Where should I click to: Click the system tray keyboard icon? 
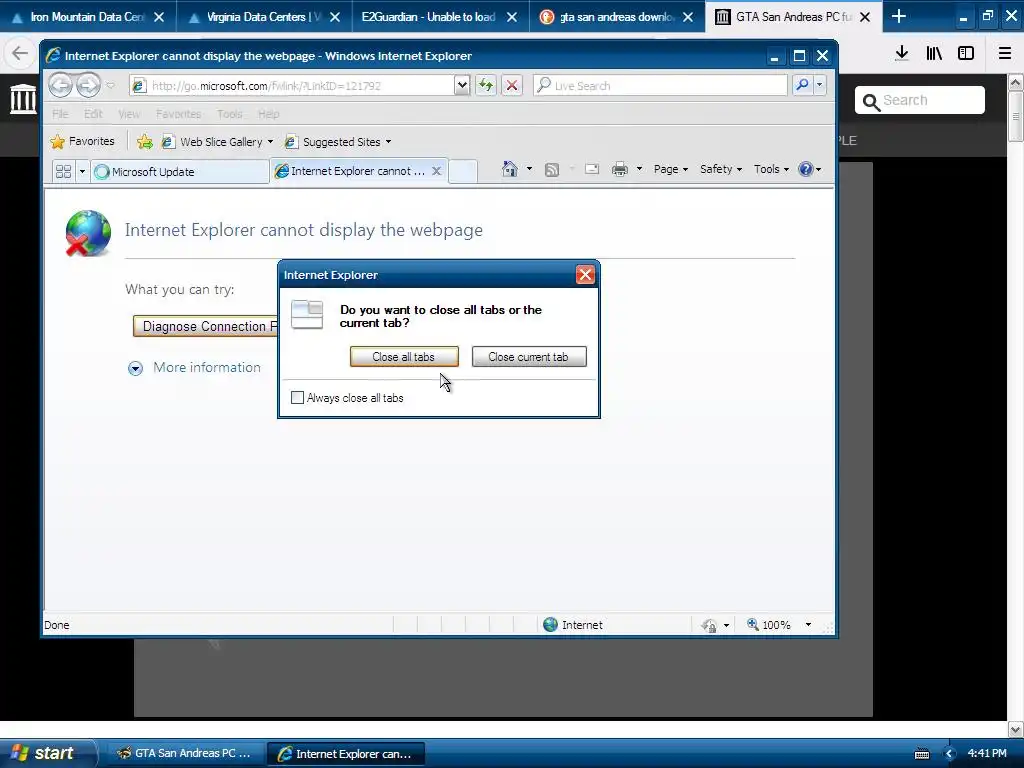pyautogui.click(x=922, y=754)
